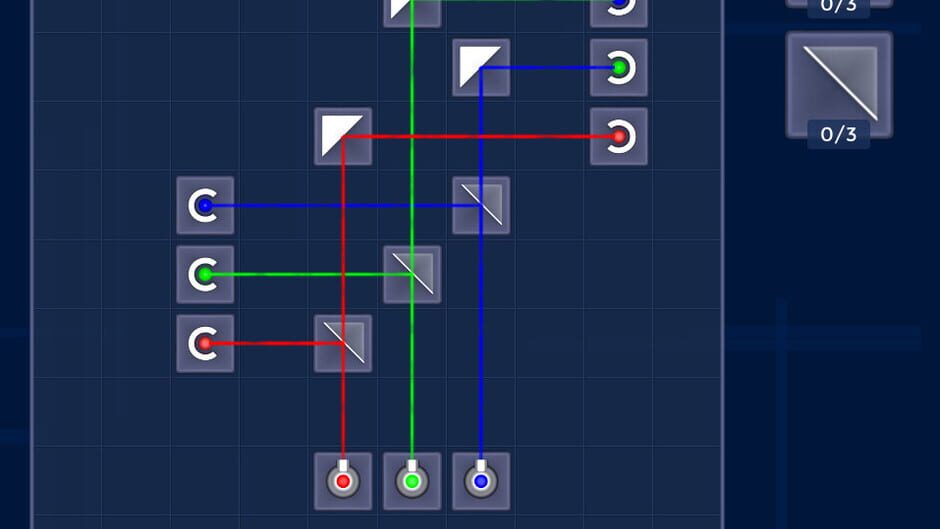The image size is (940, 529).
Task: Select the beam splitter on the green beam
Action: pyautogui.click(x=412, y=274)
